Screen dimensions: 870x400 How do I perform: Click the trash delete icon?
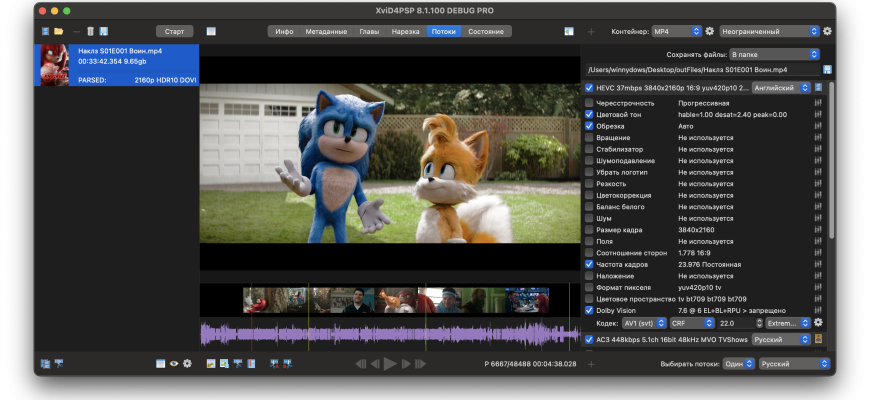[x=91, y=32]
